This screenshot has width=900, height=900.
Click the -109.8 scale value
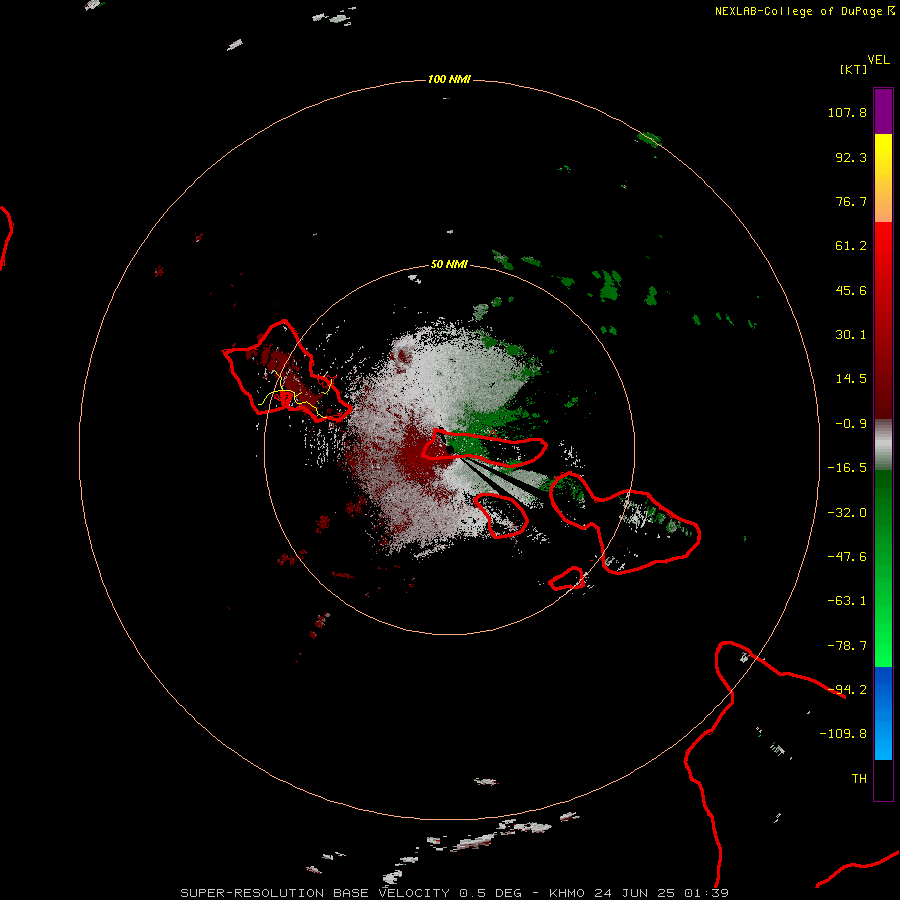pos(843,734)
